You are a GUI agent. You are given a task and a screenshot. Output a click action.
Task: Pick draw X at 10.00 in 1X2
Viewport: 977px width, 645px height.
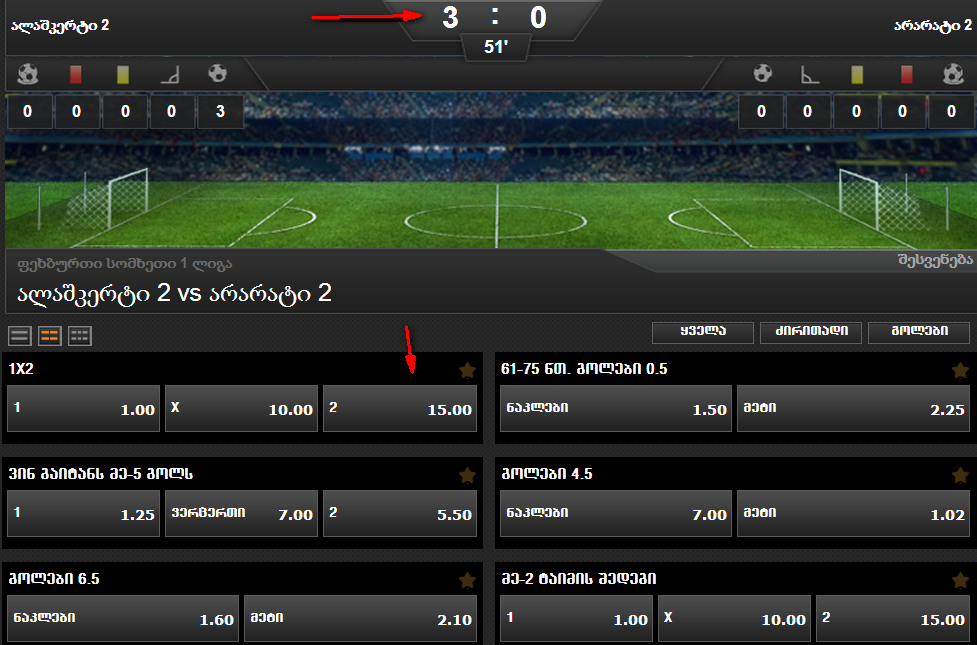242,408
